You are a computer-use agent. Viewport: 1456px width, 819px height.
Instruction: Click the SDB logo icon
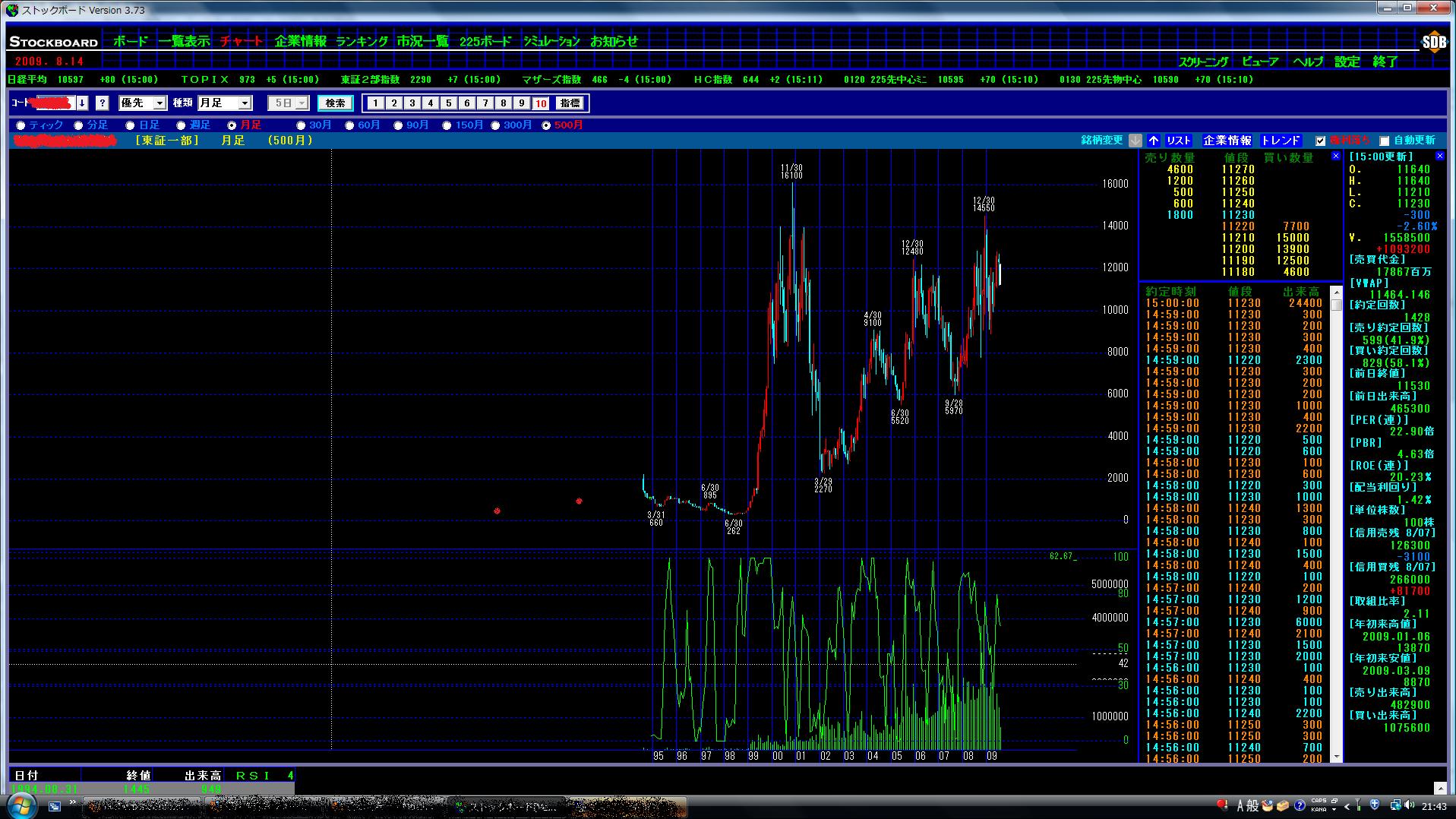[x=1433, y=43]
